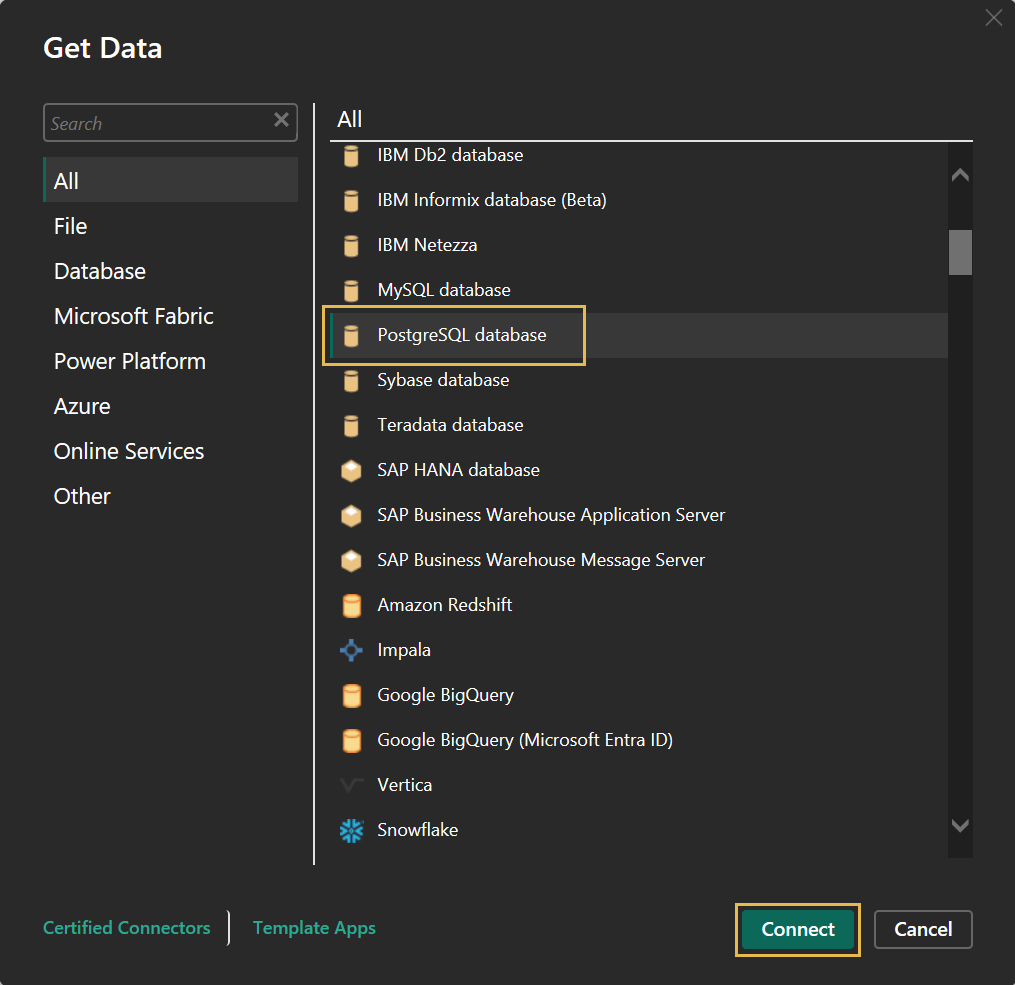The height and width of the screenshot is (985, 1015).
Task: Click the Connect button
Action: coord(798,929)
